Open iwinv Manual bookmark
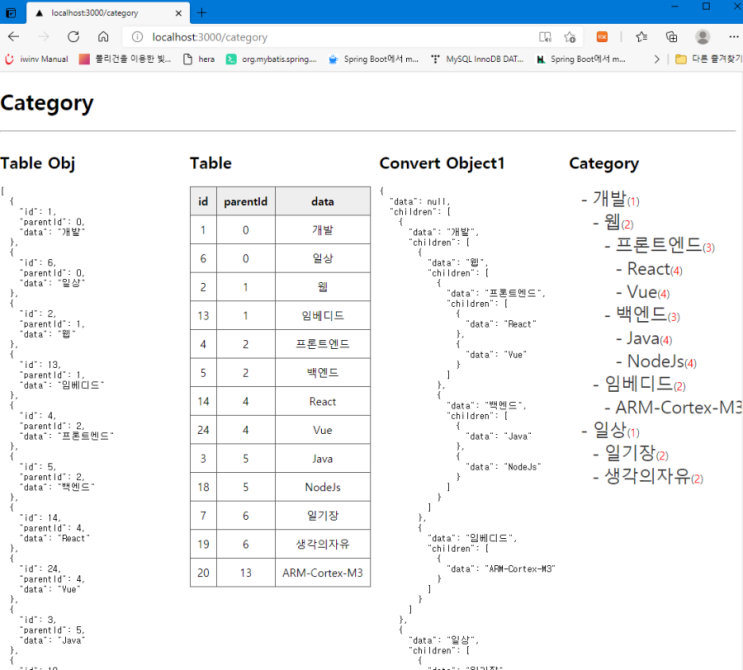 [37, 59]
